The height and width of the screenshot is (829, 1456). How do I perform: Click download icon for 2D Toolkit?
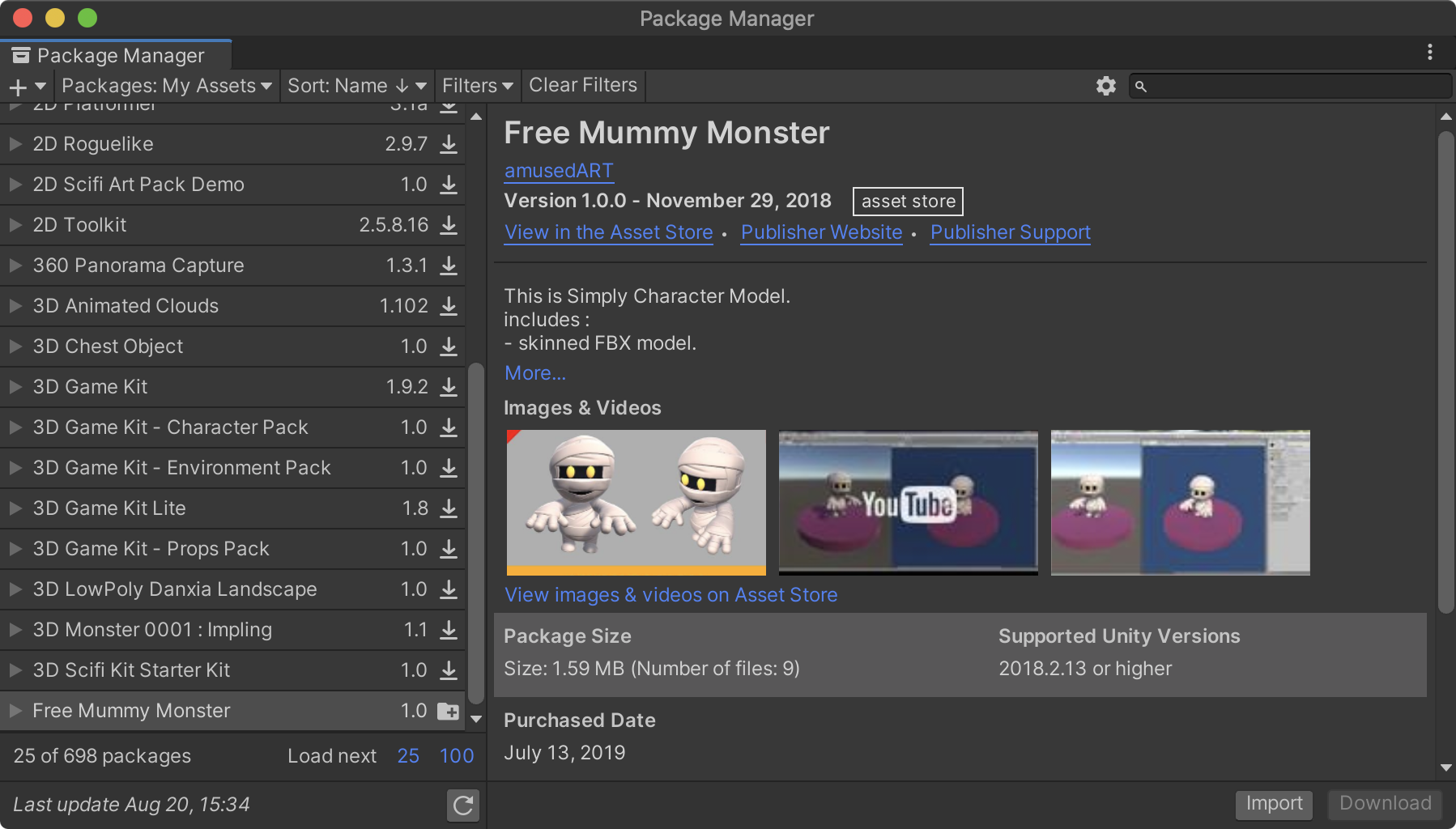[449, 225]
